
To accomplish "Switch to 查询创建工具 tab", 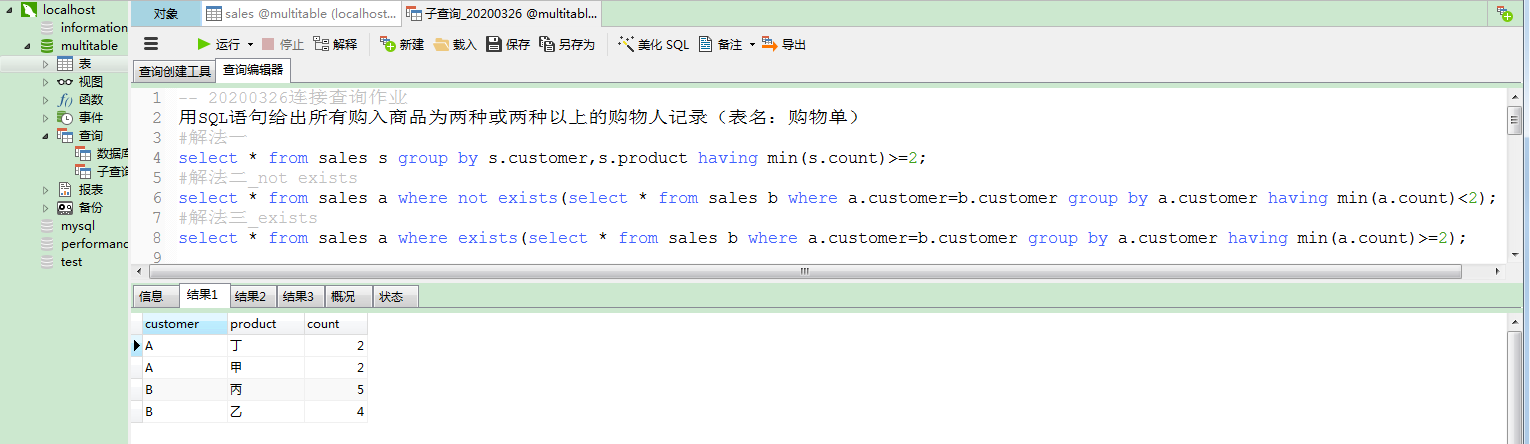I will [175, 71].
